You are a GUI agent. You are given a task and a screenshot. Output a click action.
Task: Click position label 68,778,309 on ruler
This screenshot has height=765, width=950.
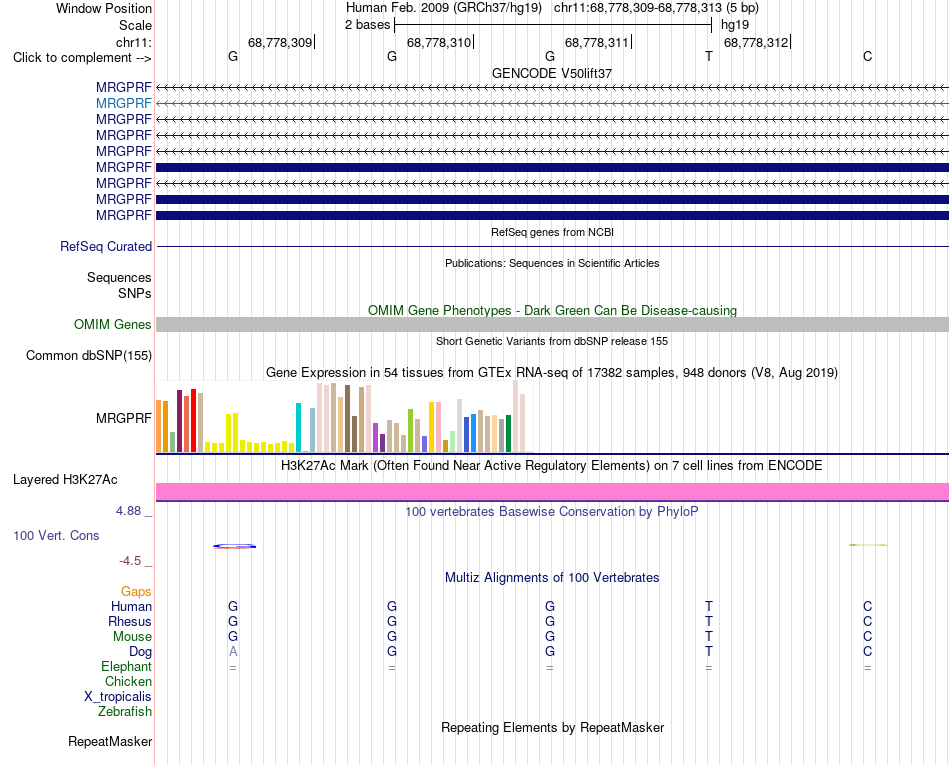coord(280,42)
